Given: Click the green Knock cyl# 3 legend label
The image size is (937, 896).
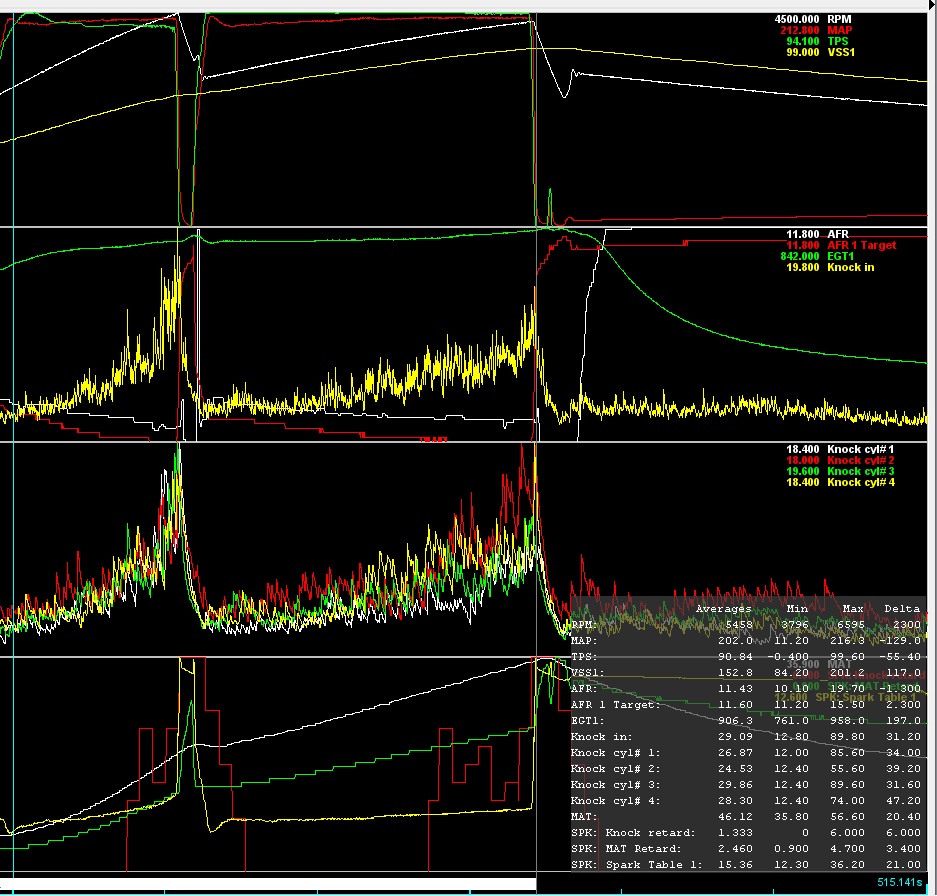Looking at the screenshot, I should tap(861, 471).
